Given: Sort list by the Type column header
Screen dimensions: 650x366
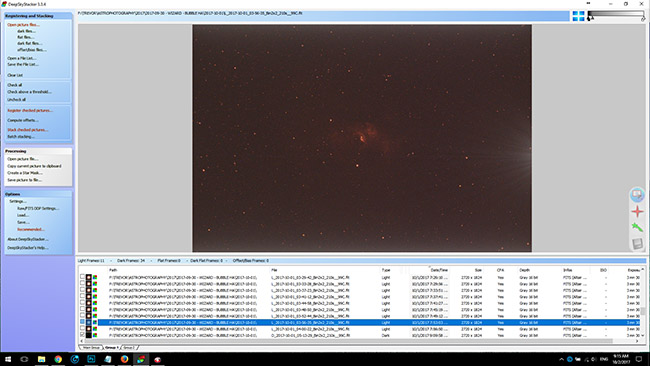Looking at the screenshot, I should tap(386, 270).
